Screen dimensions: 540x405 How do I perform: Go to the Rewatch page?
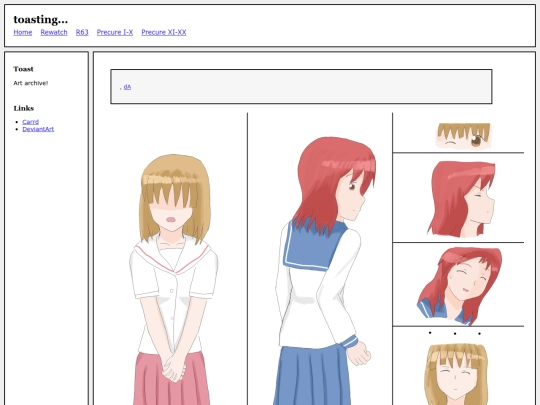[54, 32]
